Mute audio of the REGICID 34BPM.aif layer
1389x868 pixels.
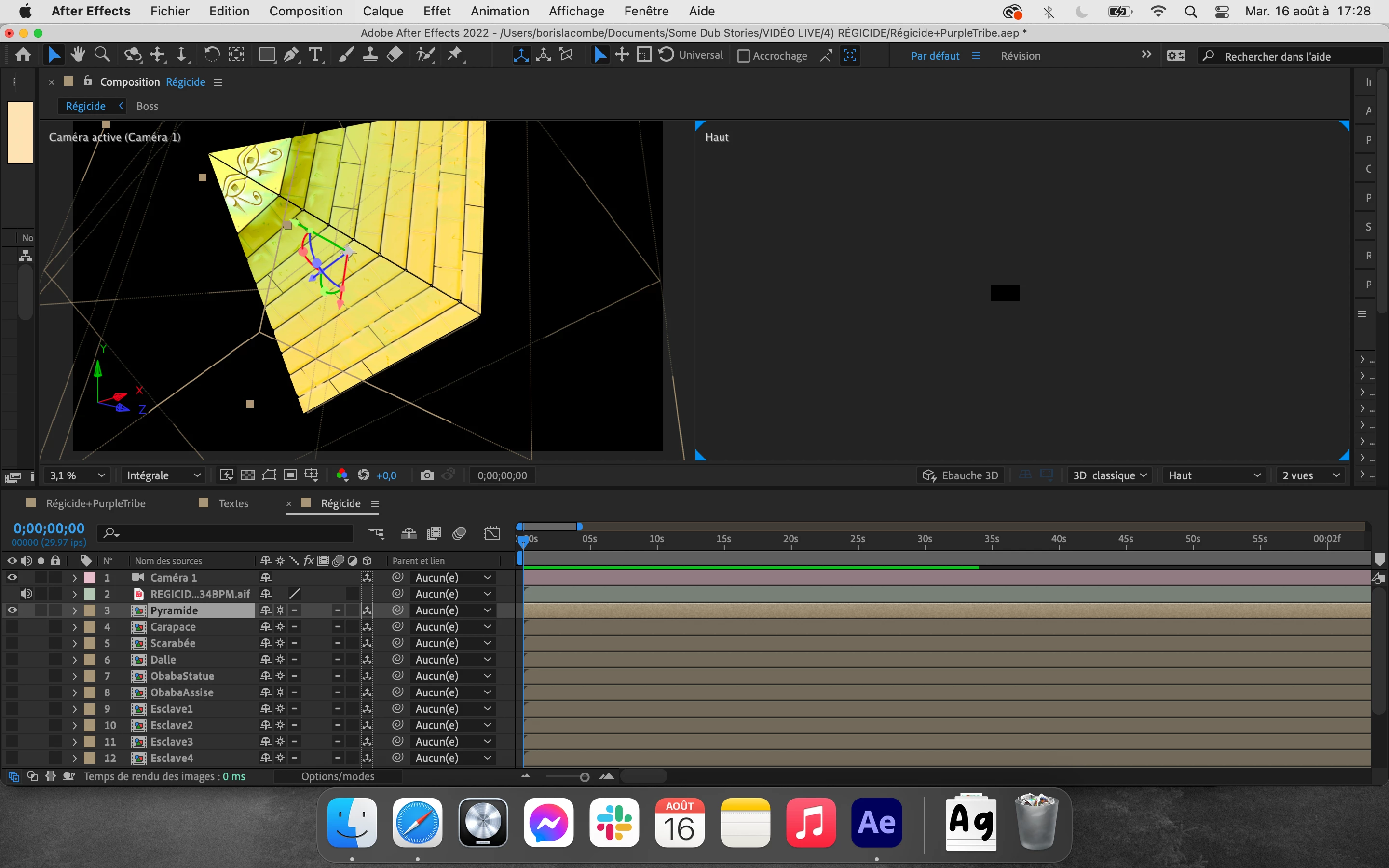[27, 594]
